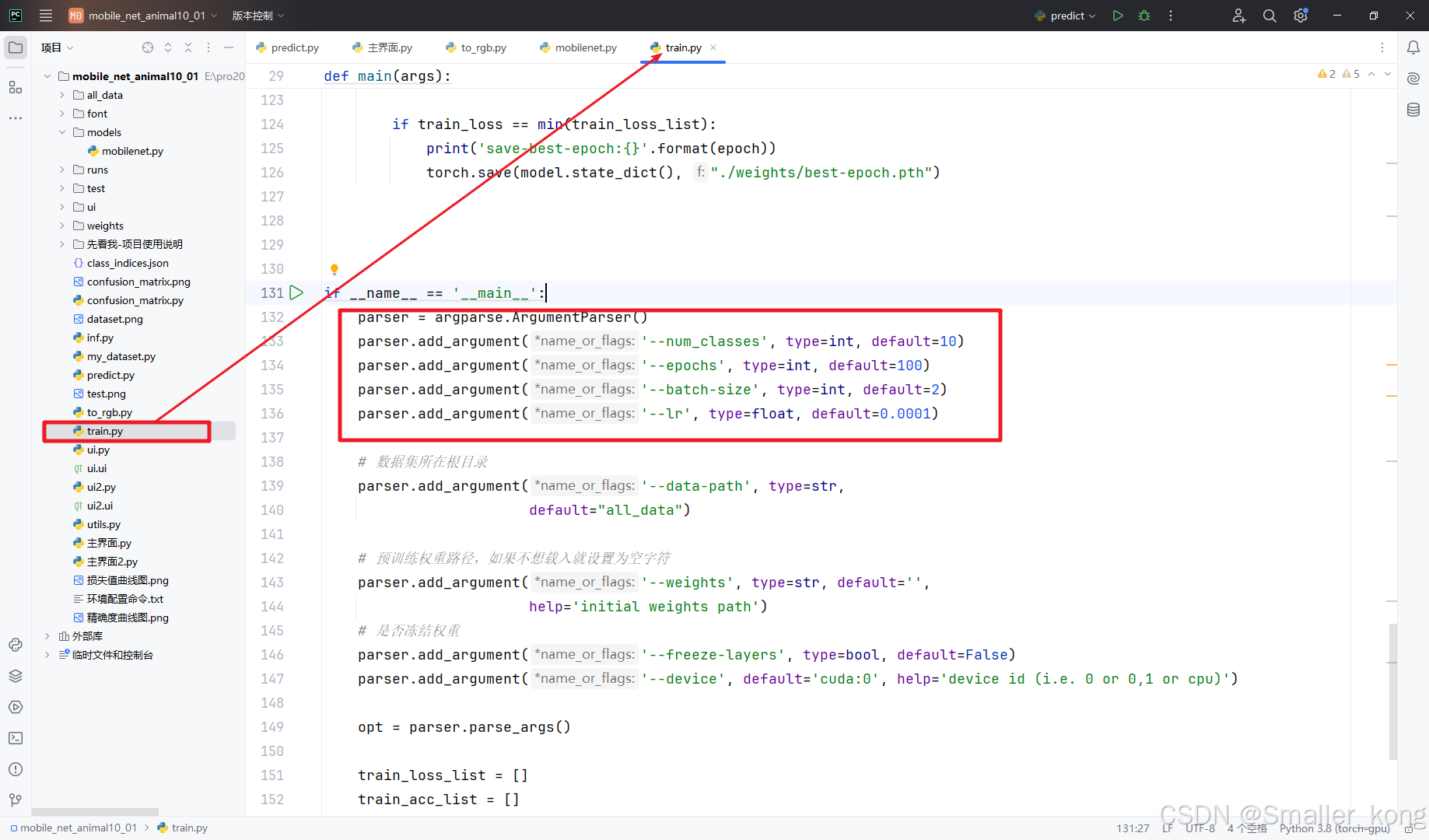The image size is (1429, 840).
Task: Collapse the mobile_net_animal10_01 root folder
Action: pyautogui.click(x=47, y=76)
